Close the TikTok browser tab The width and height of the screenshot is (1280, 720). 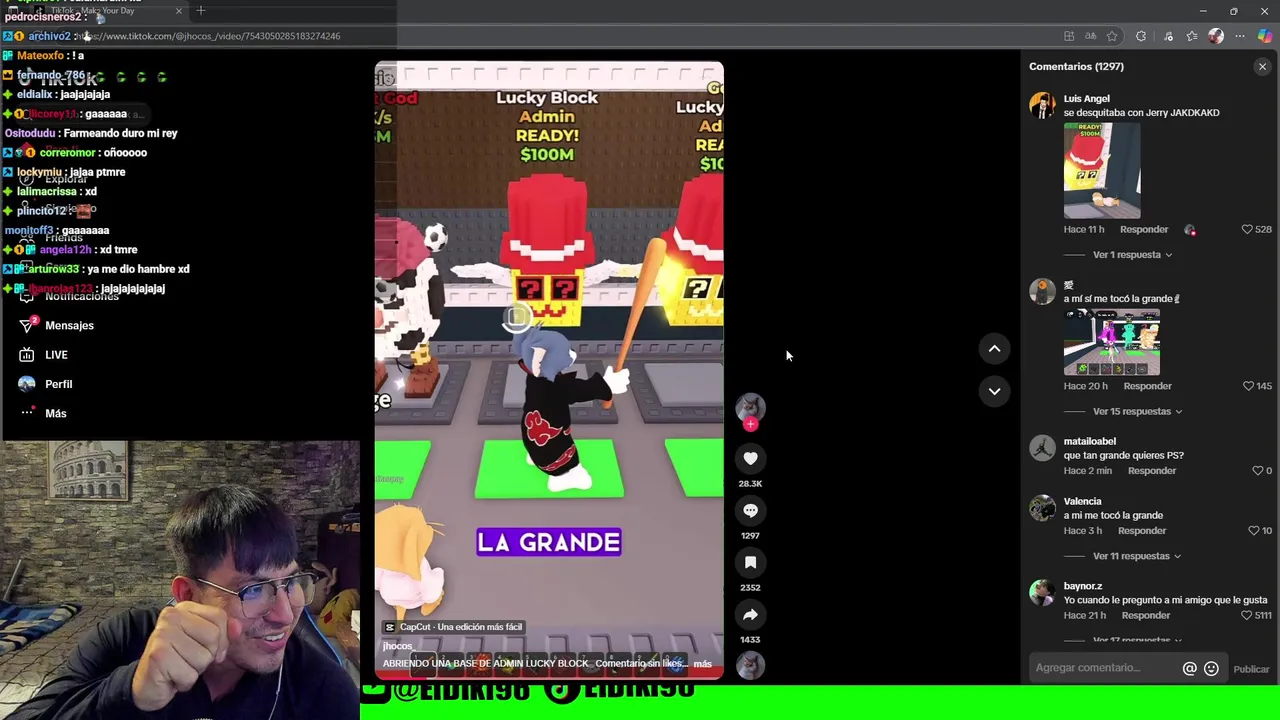179,11
